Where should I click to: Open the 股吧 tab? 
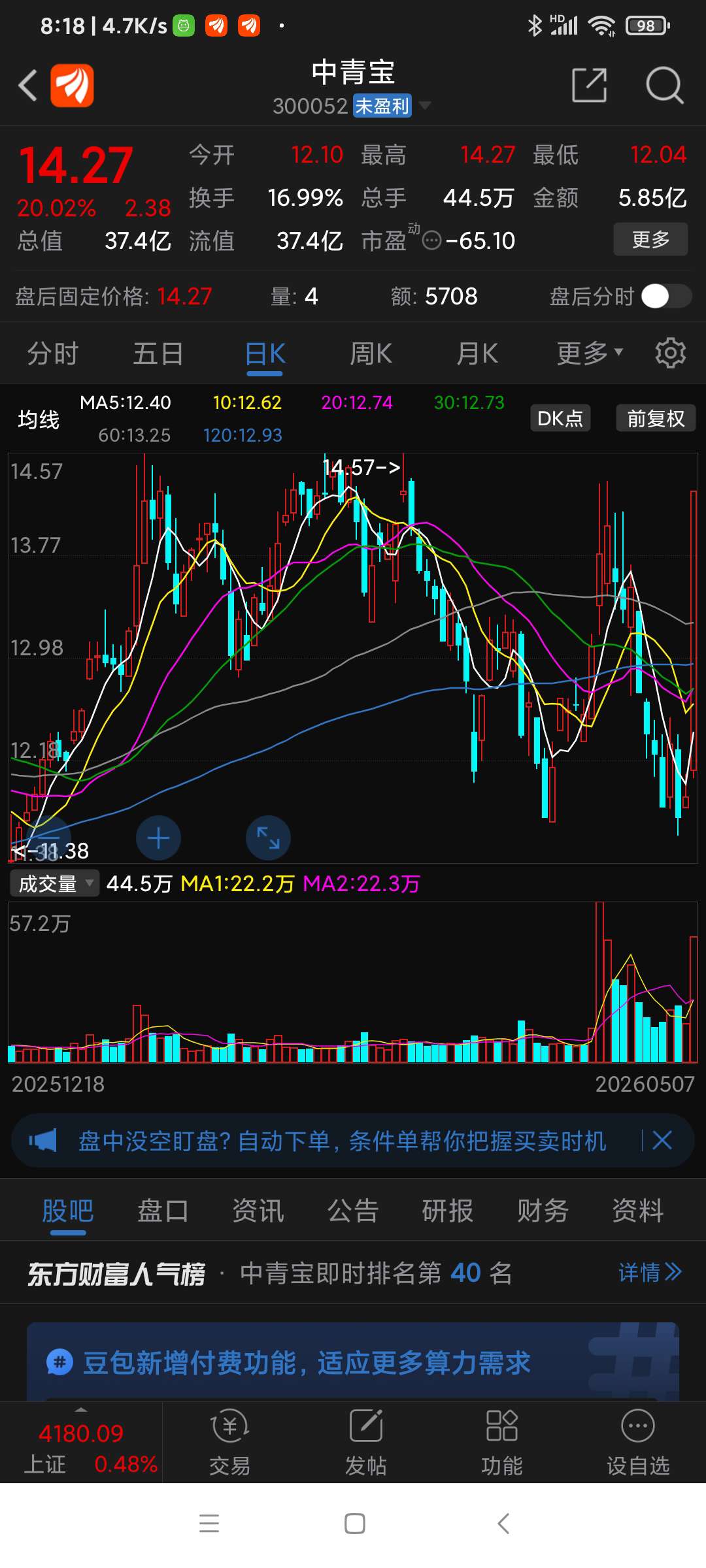point(68,1210)
